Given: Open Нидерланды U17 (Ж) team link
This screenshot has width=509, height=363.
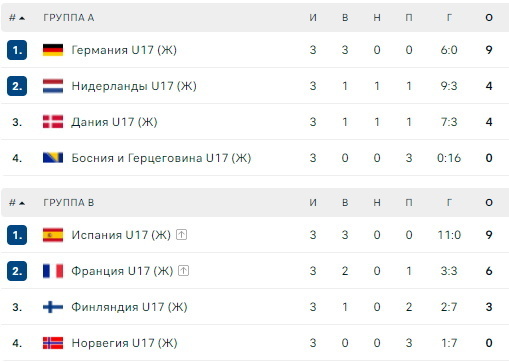Looking at the screenshot, I should (x=134, y=86).
